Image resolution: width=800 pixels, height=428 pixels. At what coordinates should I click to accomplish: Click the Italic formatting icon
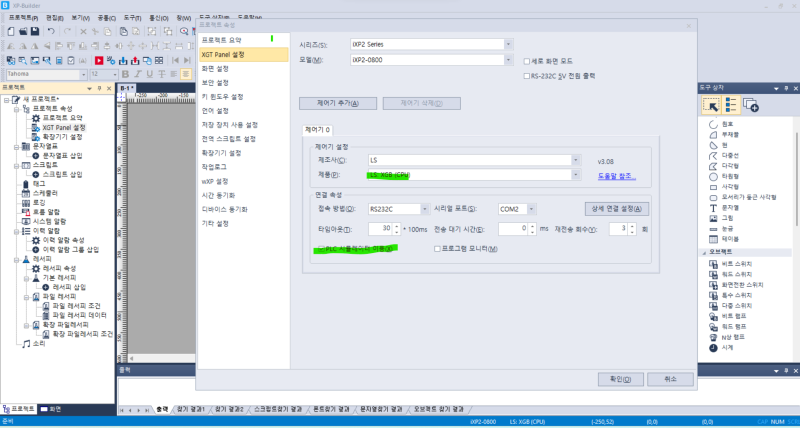pyautogui.click(x=138, y=74)
